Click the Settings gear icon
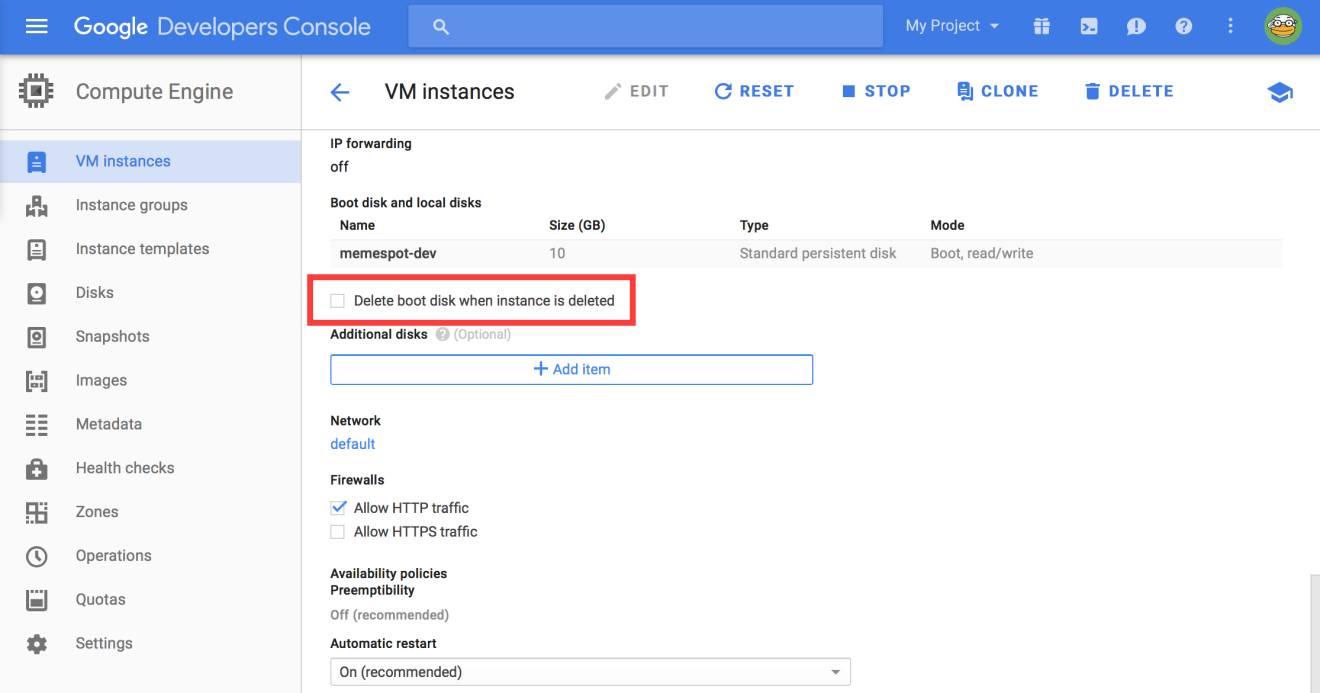Screen dimensions: 1320x693 click(x=37, y=644)
